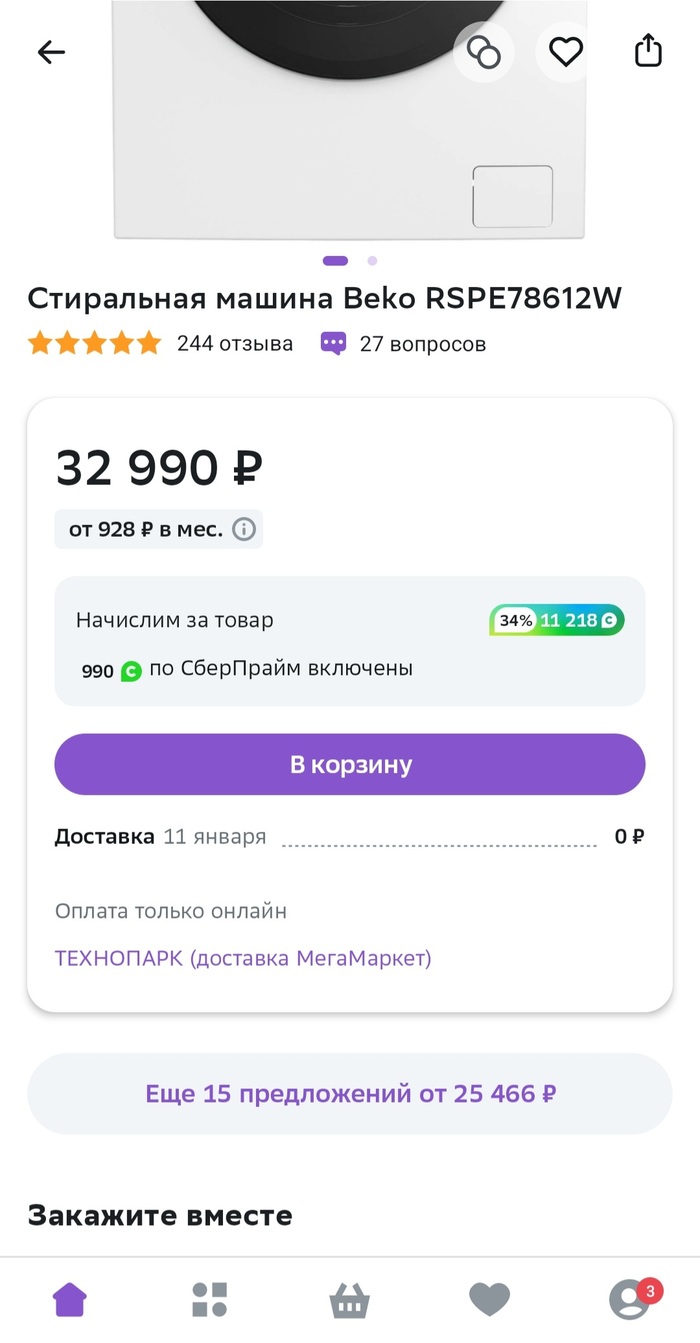Open the 244 отзыва reviews link

235,344
